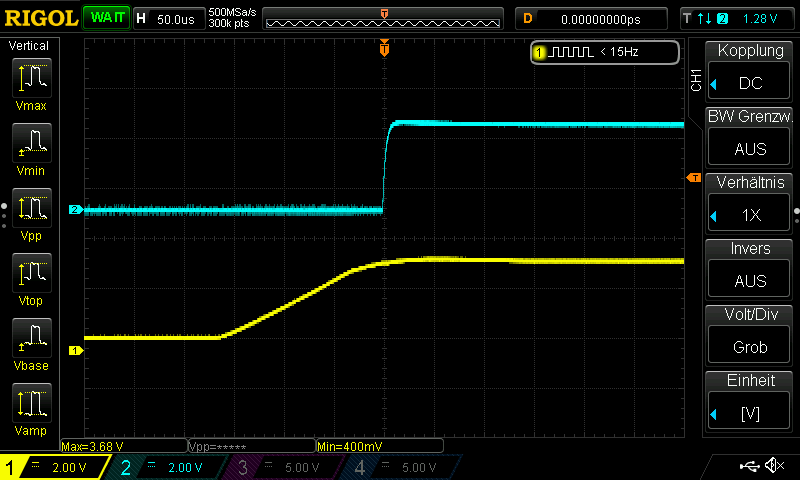The width and height of the screenshot is (800, 480).
Task: Click the USB connection status icon
Action: 749,465
